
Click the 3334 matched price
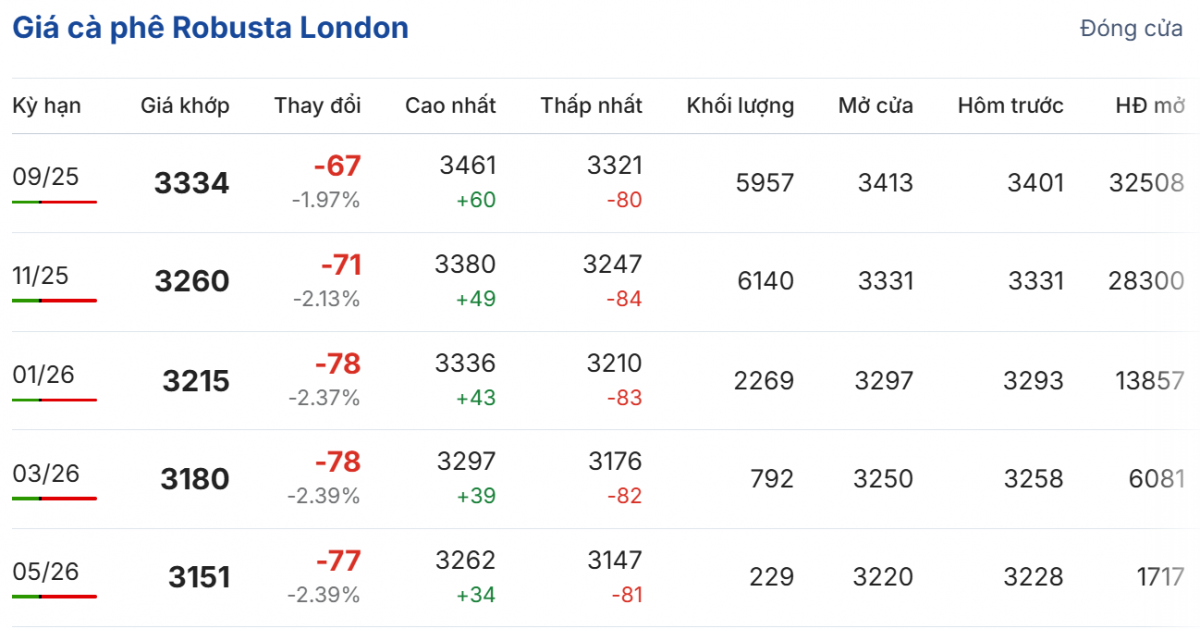(x=192, y=184)
